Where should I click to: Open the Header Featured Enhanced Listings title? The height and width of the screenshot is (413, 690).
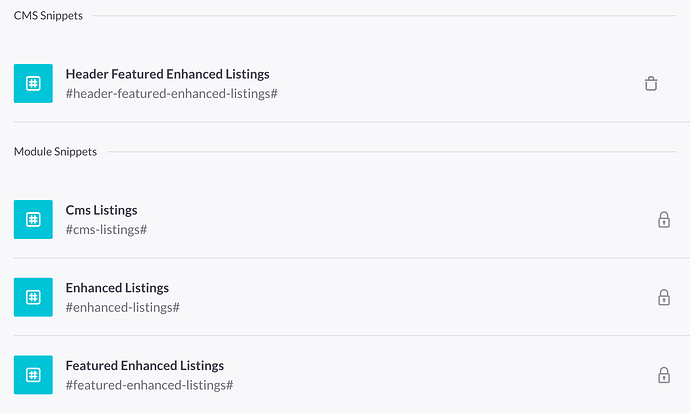pyautogui.click(x=167, y=74)
